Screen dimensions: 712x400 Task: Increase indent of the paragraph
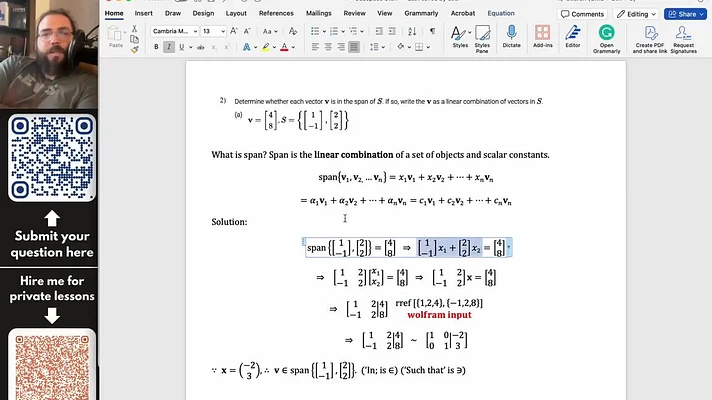tap(392, 31)
